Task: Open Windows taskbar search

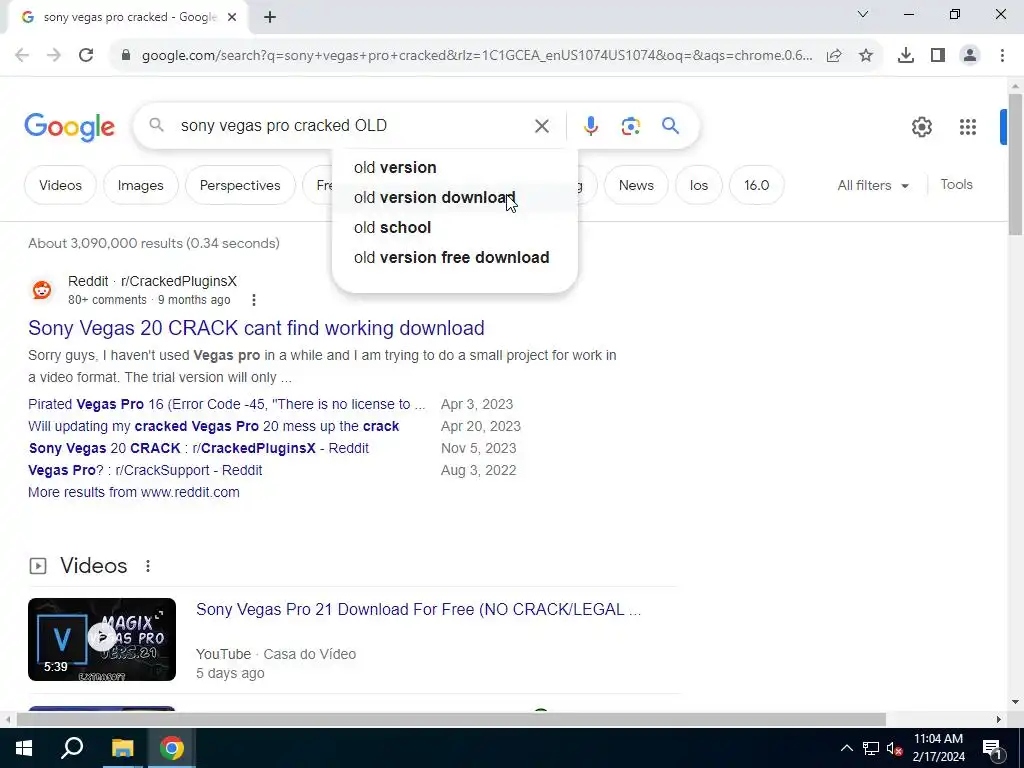Action: click(x=72, y=748)
